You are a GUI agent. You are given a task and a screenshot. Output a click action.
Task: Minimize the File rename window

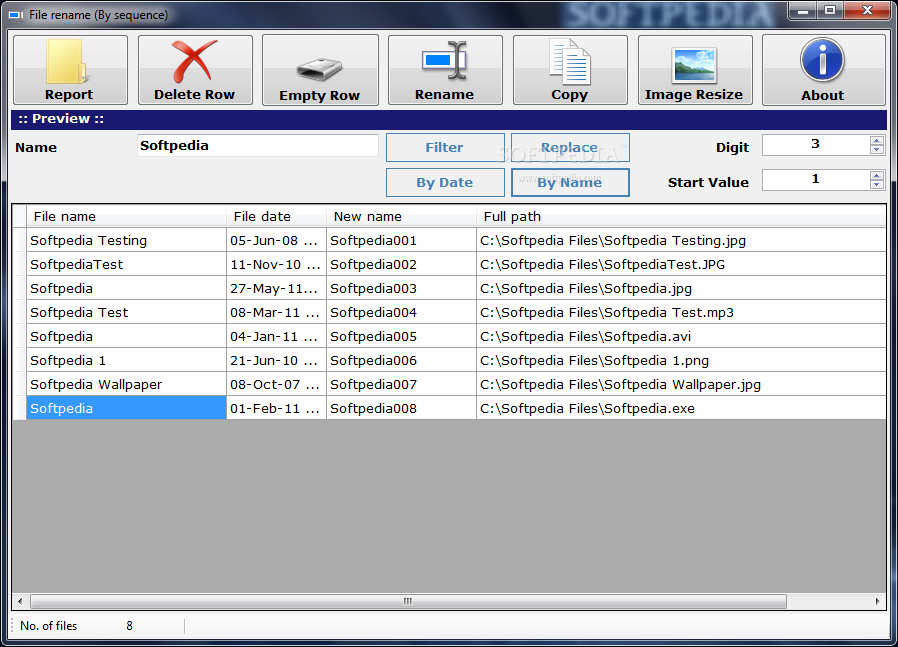[x=803, y=10]
